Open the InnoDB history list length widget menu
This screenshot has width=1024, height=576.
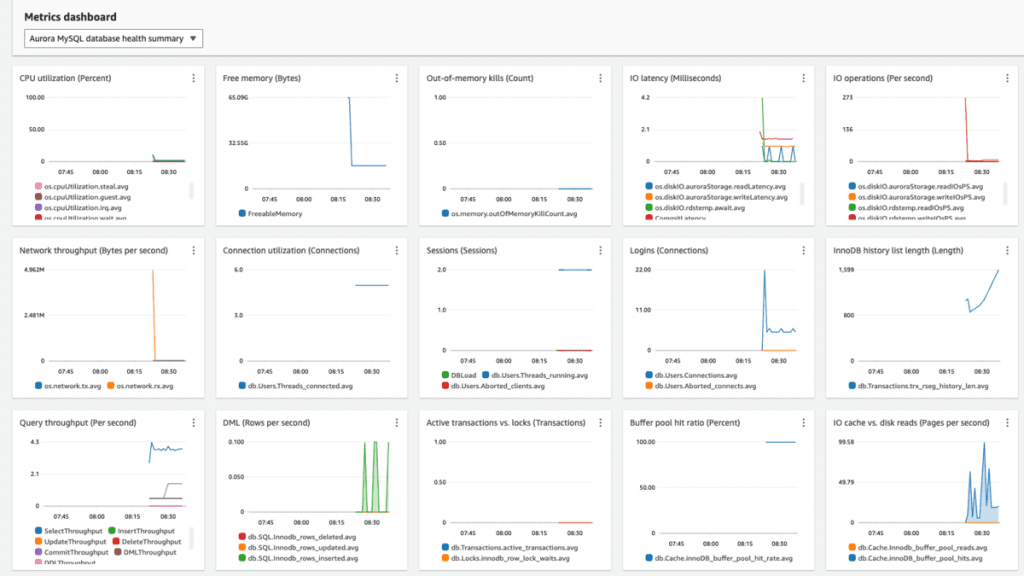1004,250
